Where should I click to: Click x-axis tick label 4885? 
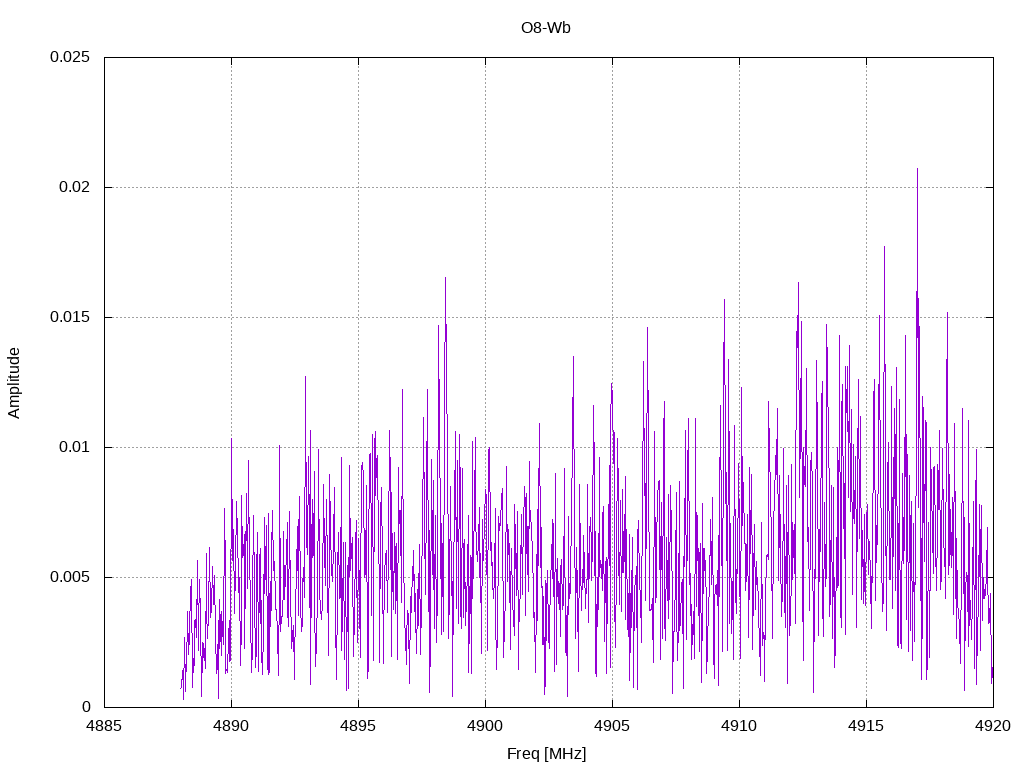104,726
